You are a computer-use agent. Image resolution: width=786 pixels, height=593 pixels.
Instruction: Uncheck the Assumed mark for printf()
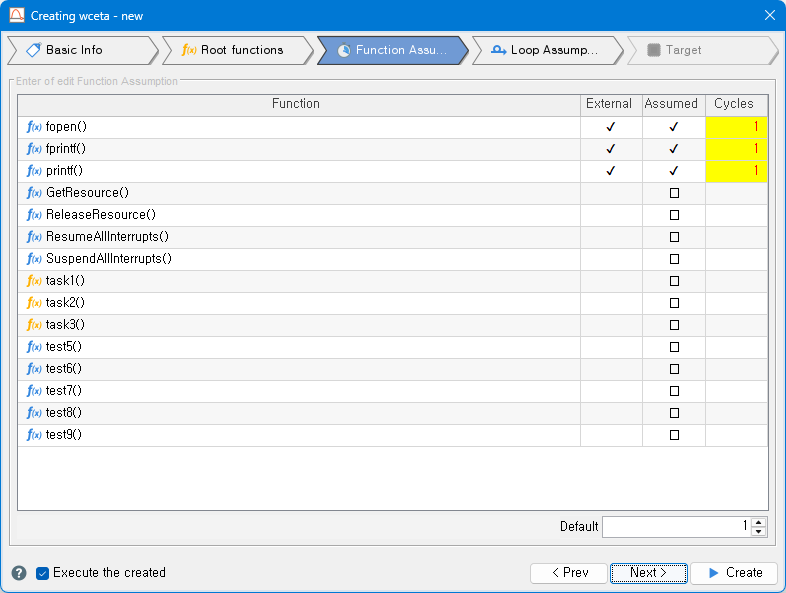click(674, 171)
